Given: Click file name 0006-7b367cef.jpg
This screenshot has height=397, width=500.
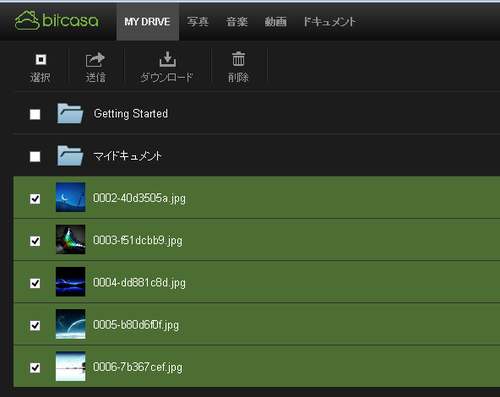Looking at the screenshot, I should [x=138, y=367].
